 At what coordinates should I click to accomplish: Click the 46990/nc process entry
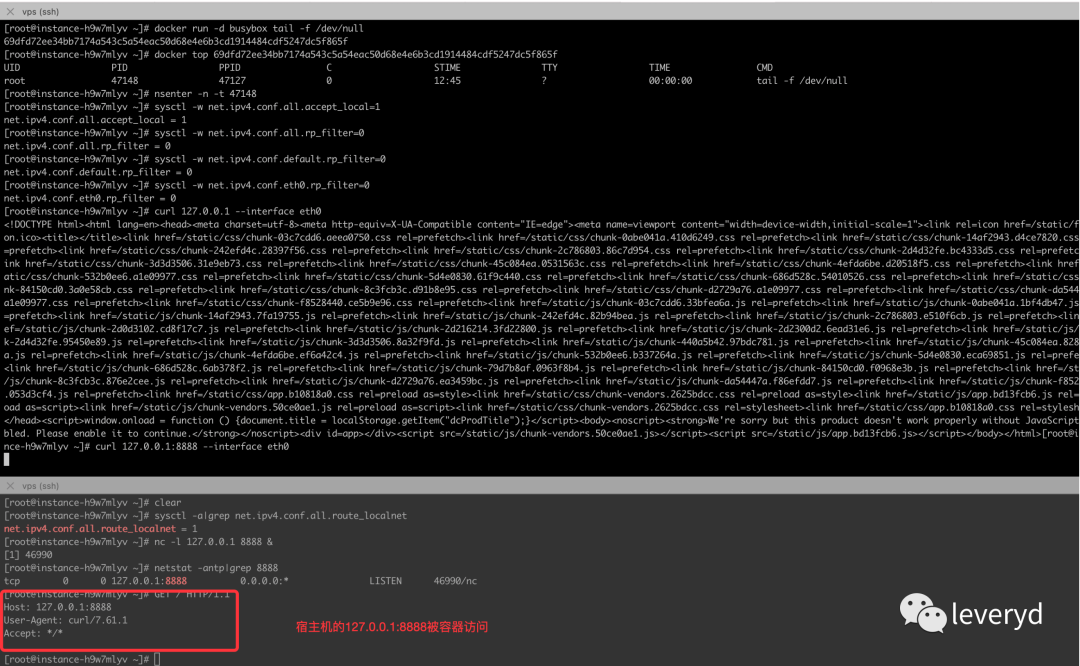tap(455, 581)
